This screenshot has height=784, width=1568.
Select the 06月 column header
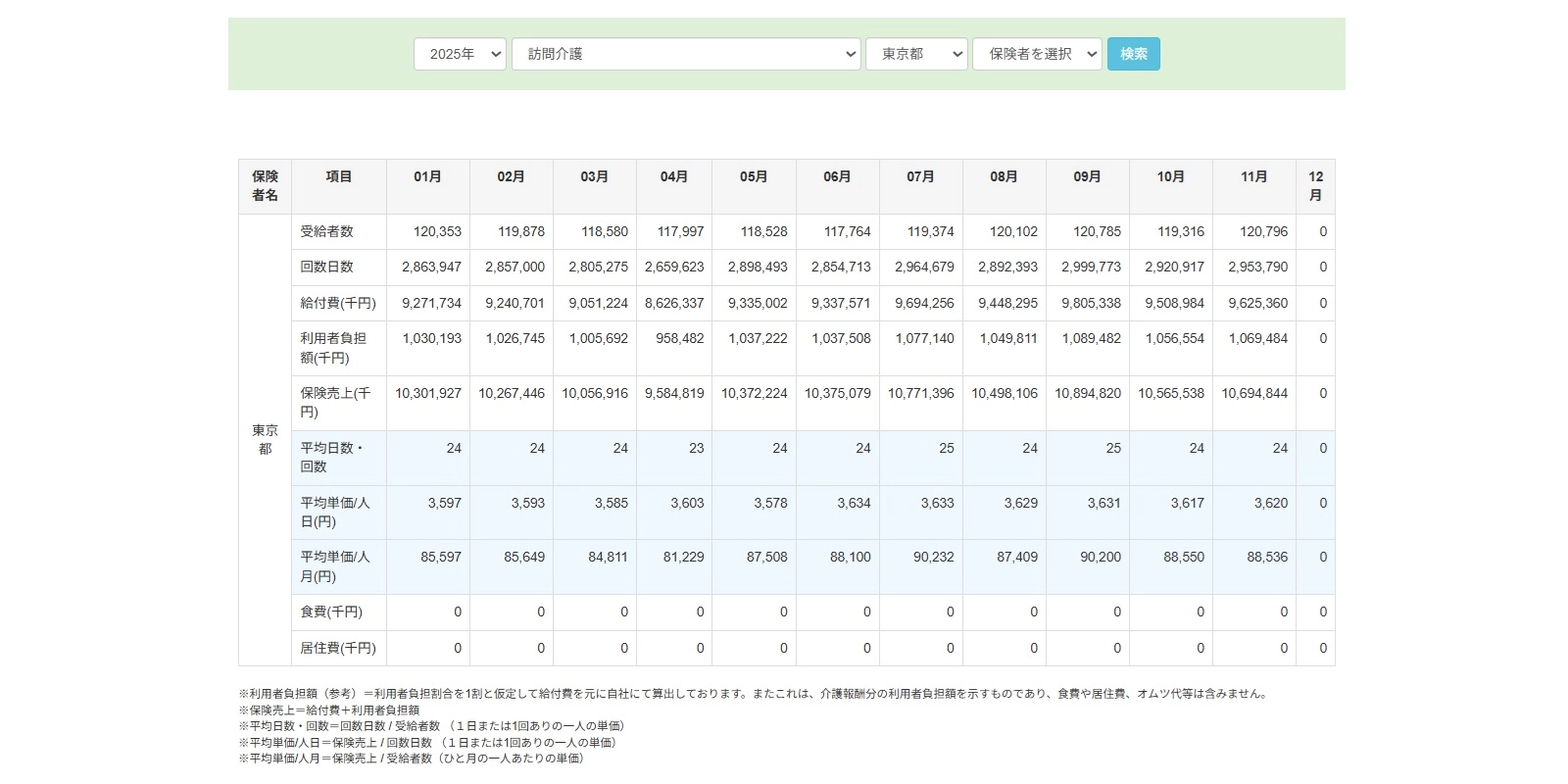coord(837,177)
